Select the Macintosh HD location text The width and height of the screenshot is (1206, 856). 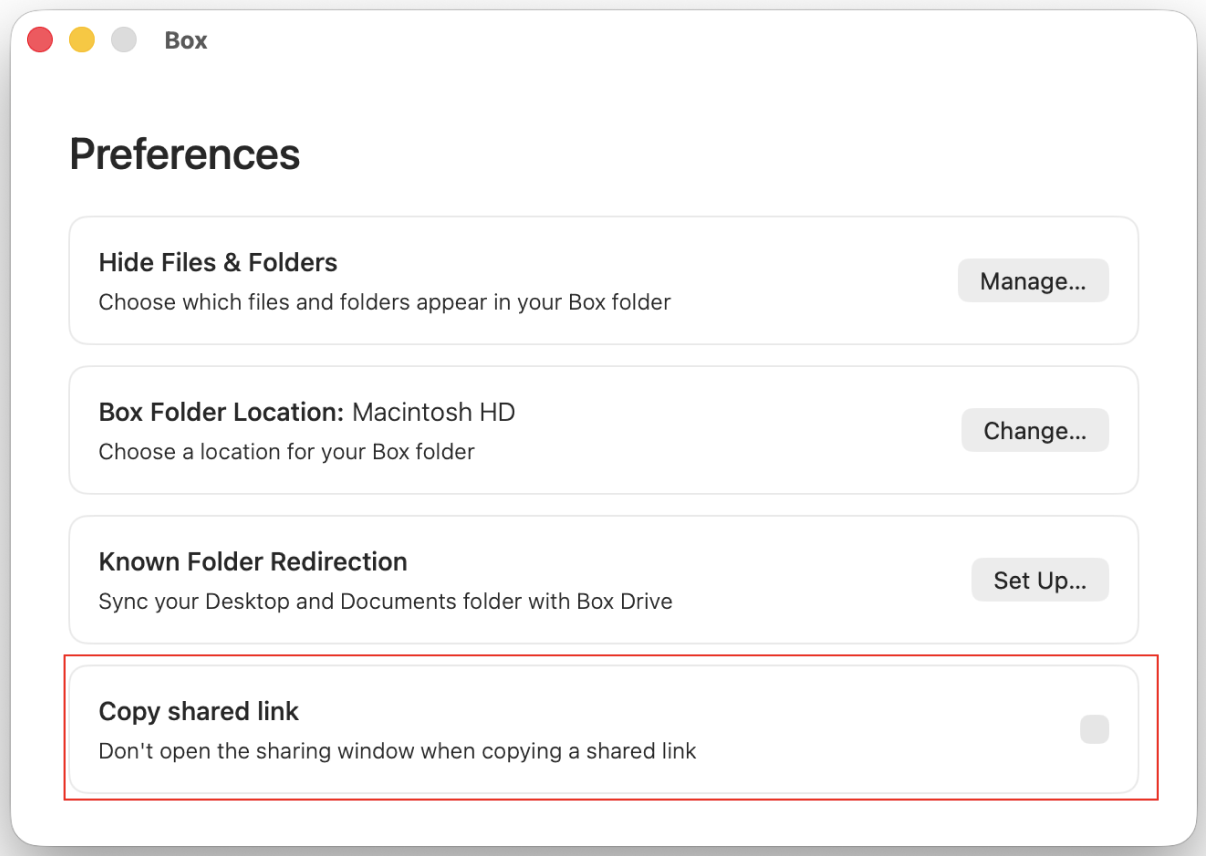434,412
